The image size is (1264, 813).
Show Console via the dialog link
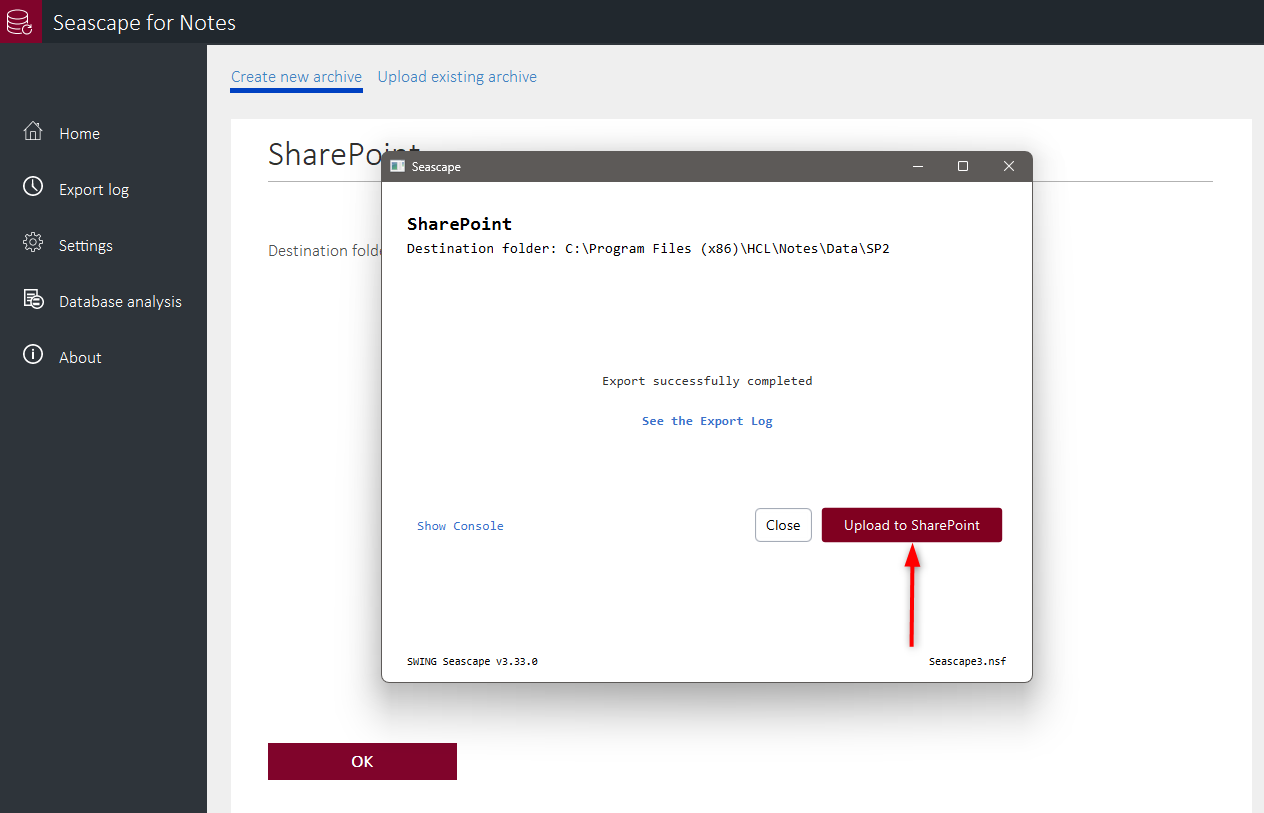460,526
